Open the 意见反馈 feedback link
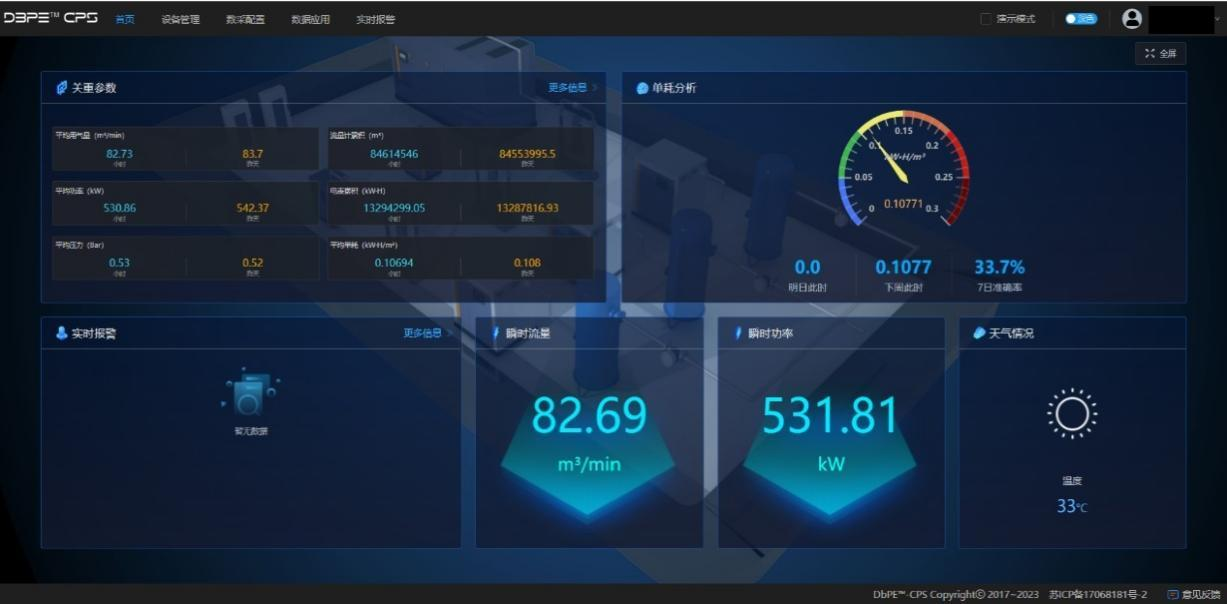The image size is (1227, 604). (x=1194, y=595)
